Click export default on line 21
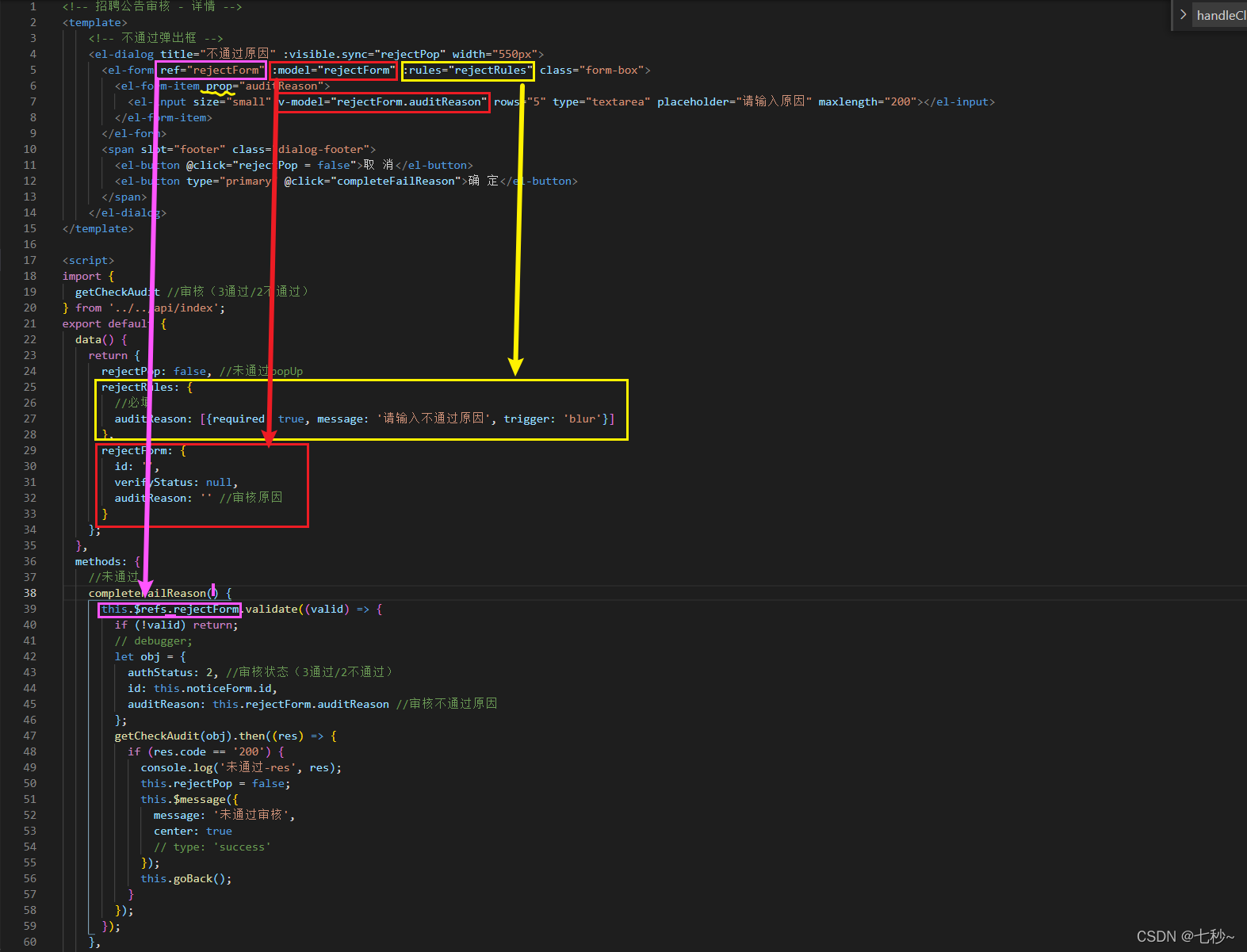Image resolution: width=1247 pixels, height=952 pixels. click(x=109, y=323)
